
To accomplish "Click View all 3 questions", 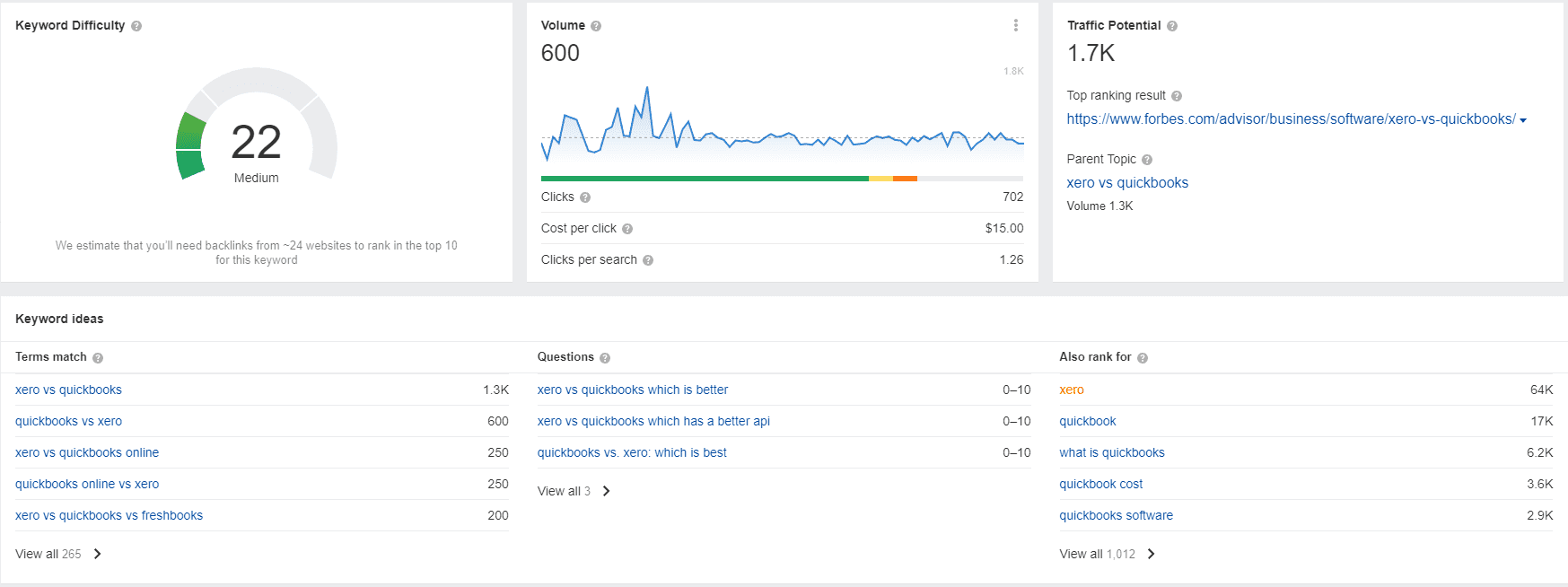I will point(564,491).
